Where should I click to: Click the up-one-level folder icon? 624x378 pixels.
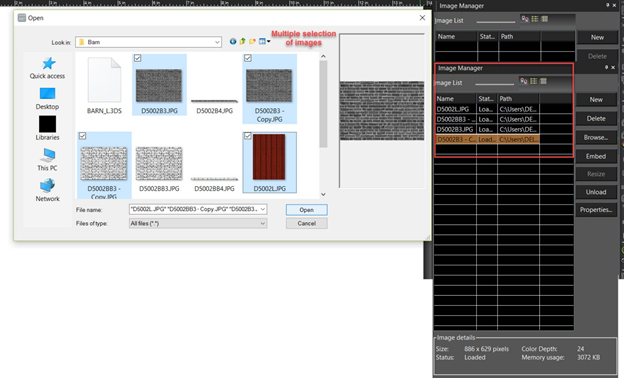coord(242,41)
